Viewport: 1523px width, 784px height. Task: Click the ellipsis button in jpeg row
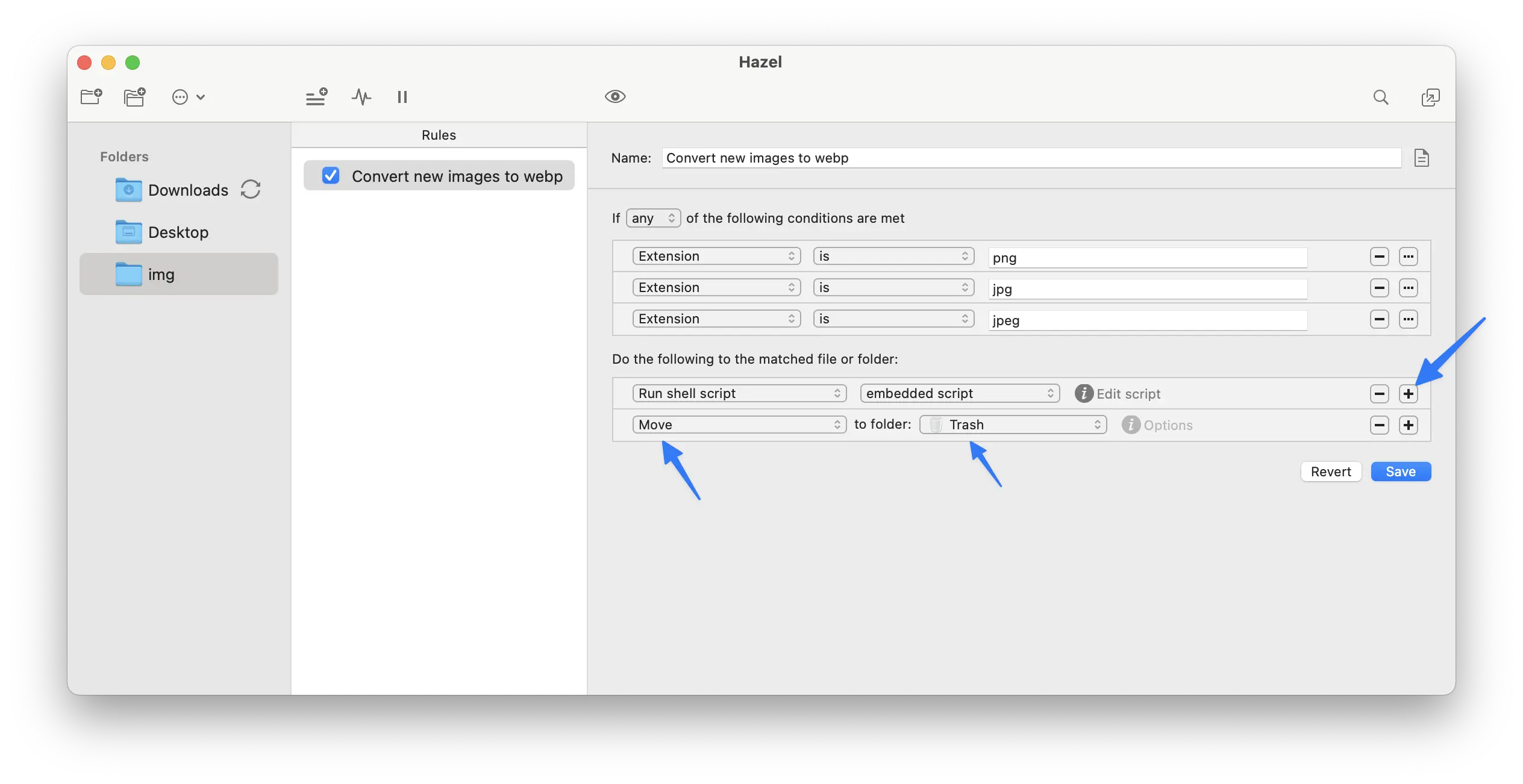[x=1409, y=319]
